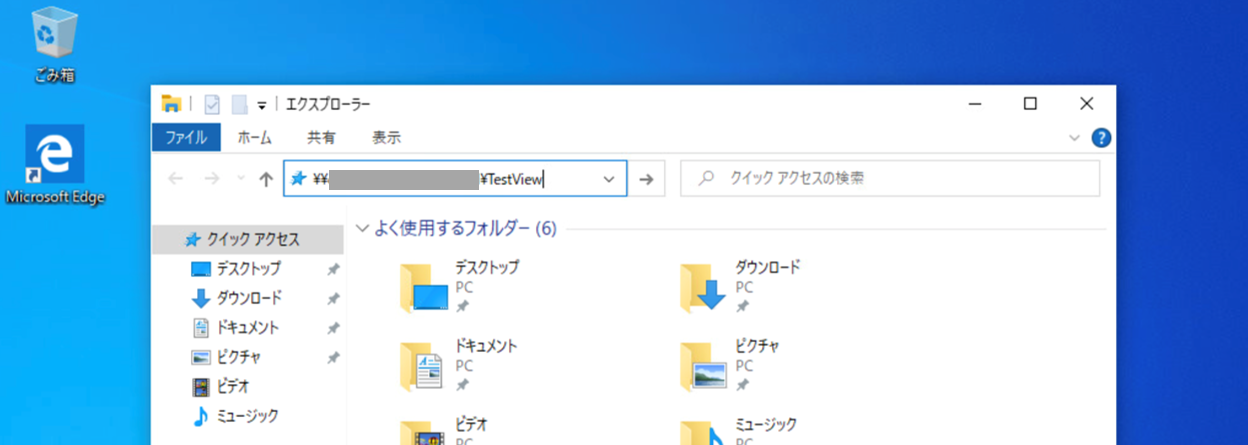Click the New Folder quick access icon
This screenshot has width=1248, height=445.
click(239, 104)
